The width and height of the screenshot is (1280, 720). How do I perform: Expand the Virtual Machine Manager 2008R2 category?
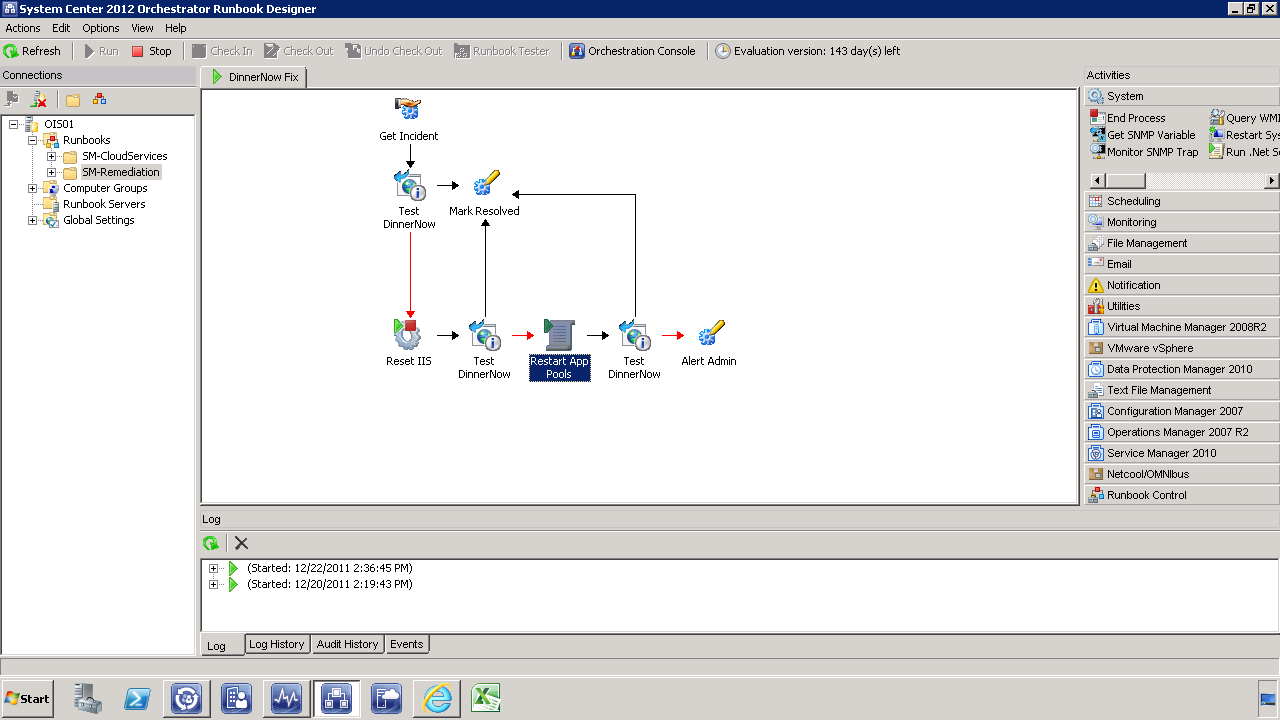(x=1182, y=327)
